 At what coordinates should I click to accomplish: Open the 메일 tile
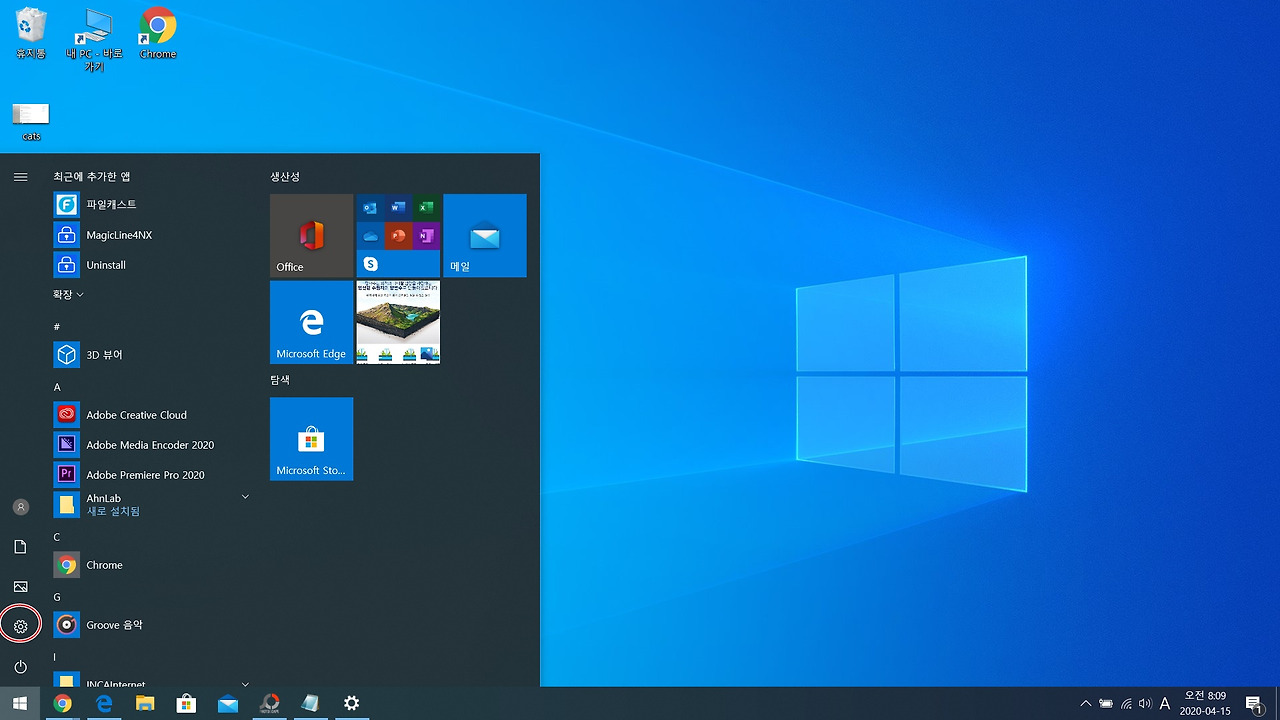coord(484,235)
